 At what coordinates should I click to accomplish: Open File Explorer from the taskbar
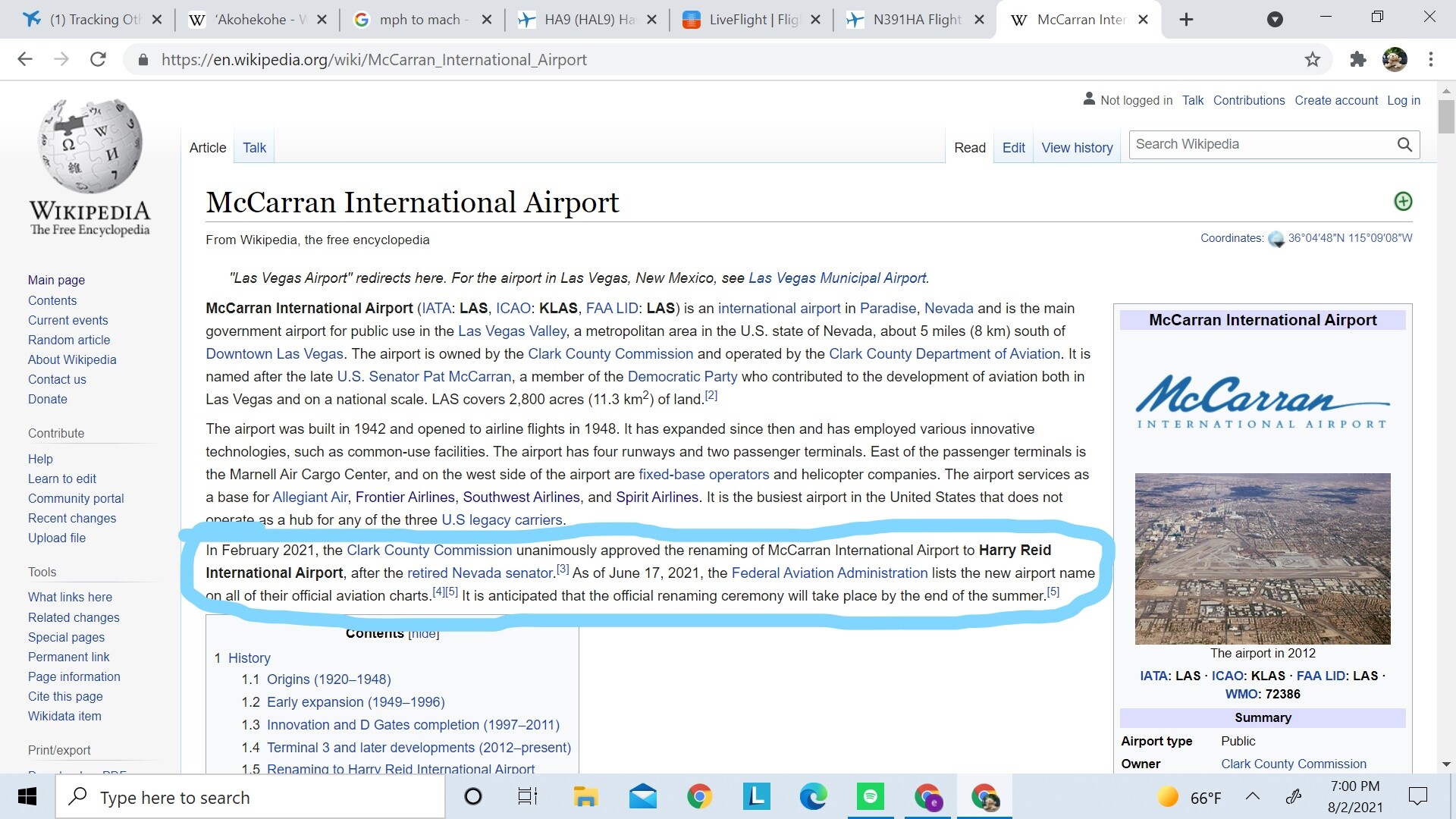click(x=585, y=797)
